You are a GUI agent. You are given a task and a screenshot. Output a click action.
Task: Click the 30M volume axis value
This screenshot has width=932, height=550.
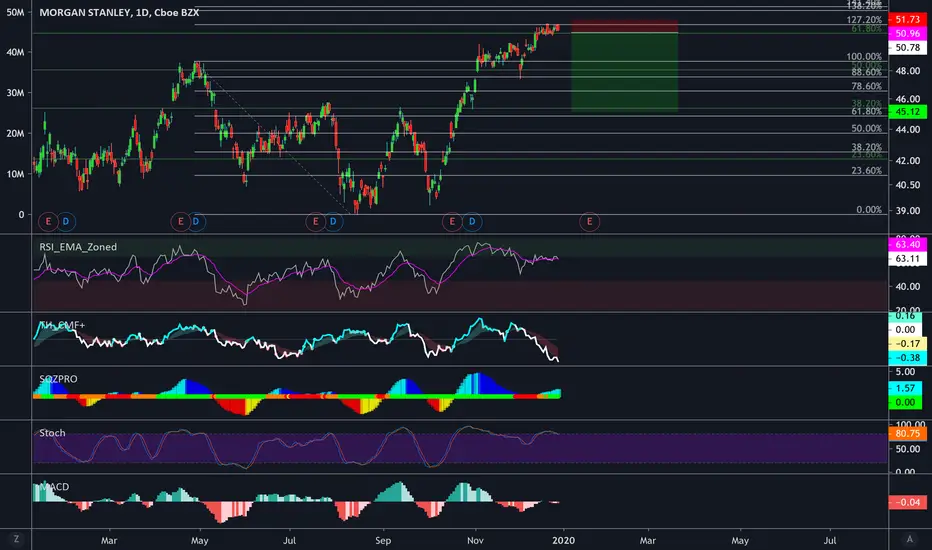(x=15, y=93)
